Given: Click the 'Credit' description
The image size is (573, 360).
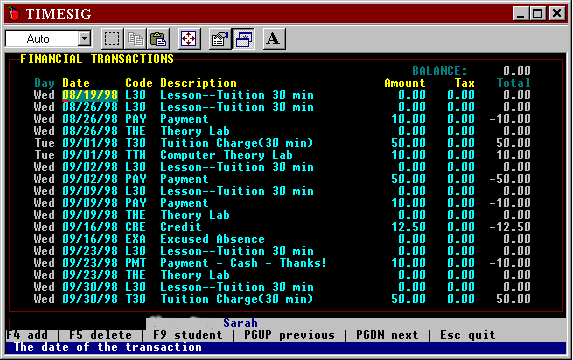Looking at the screenshot, I should point(181,227).
